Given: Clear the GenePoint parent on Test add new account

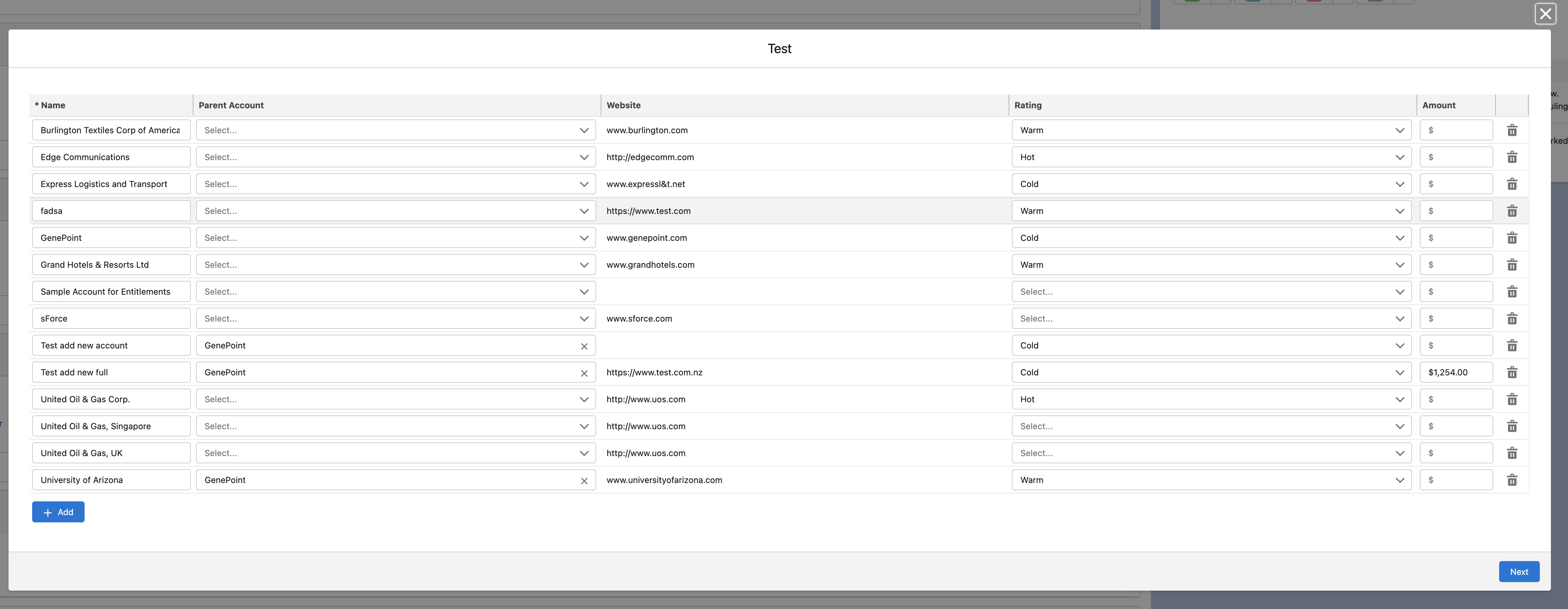Looking at the screenshot, I should point(584,346).
